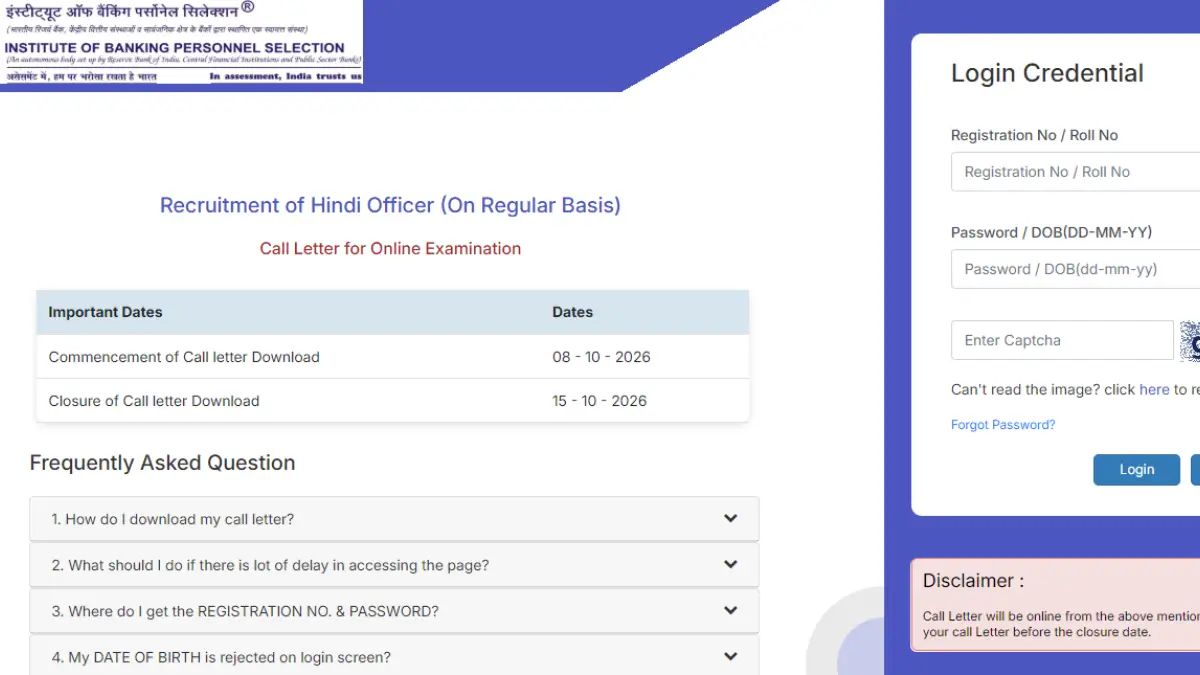Screen dimensions: 1200x675
Task: Click the 'Important Dates' column header
Action: pyautogui.click(x=105, y=312)
